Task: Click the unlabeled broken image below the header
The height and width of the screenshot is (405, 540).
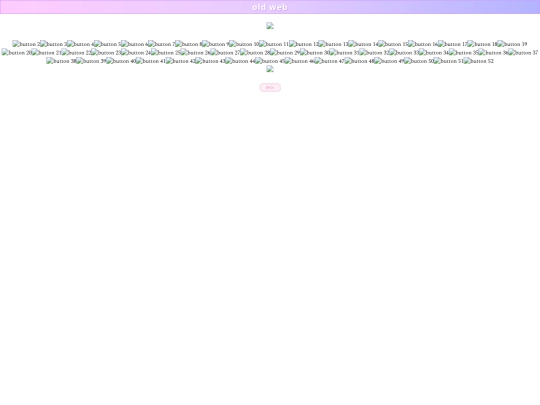Action: click(270, 26)
